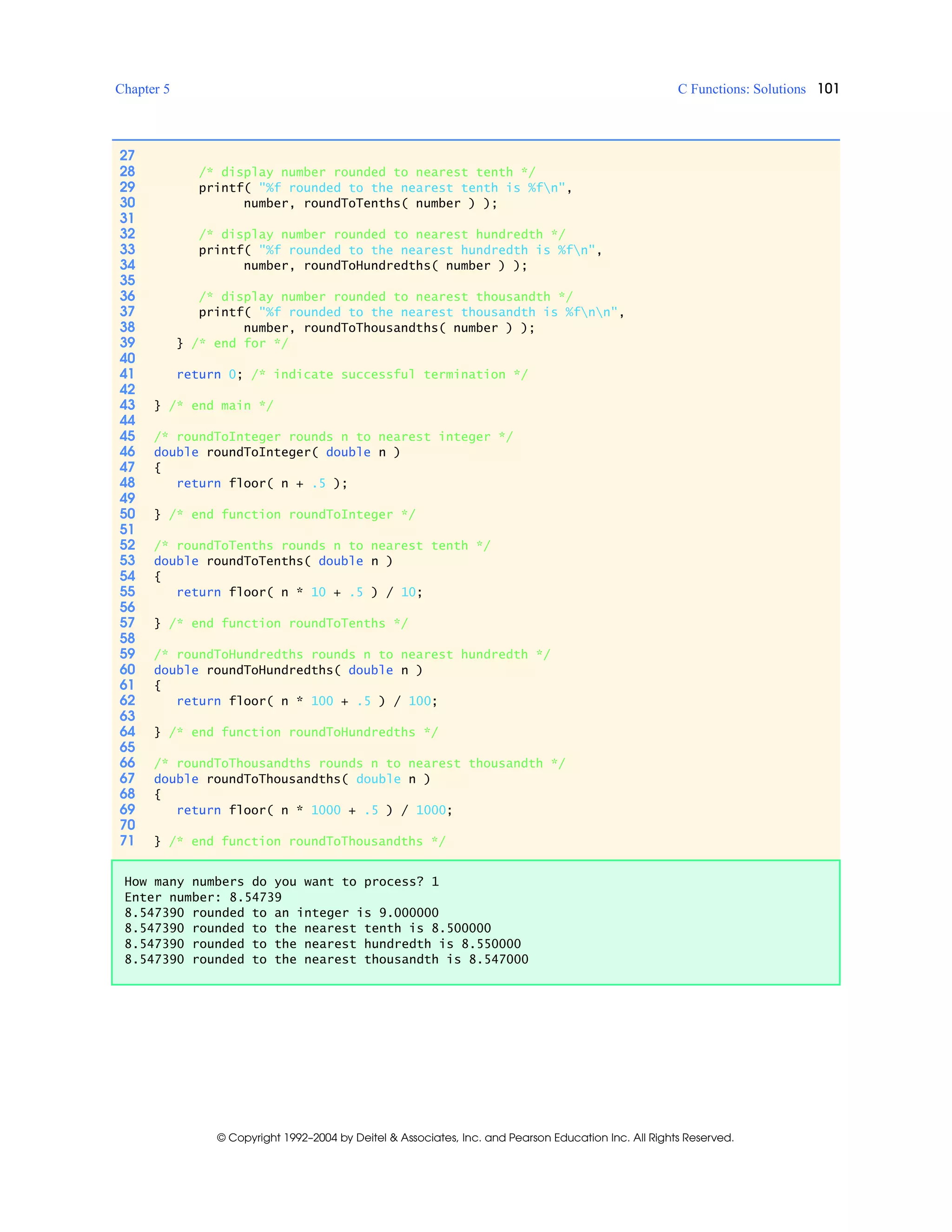Click output 'nearest thousandth is 8.547000'
Screen dimensions: 952x1232
[x=416, y=960]
